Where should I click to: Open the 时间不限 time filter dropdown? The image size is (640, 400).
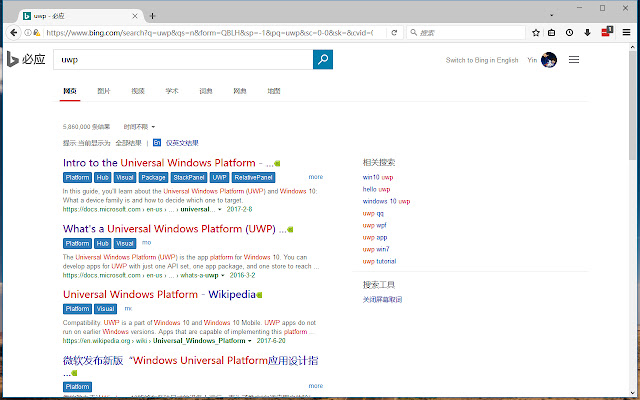click(139, 127)
